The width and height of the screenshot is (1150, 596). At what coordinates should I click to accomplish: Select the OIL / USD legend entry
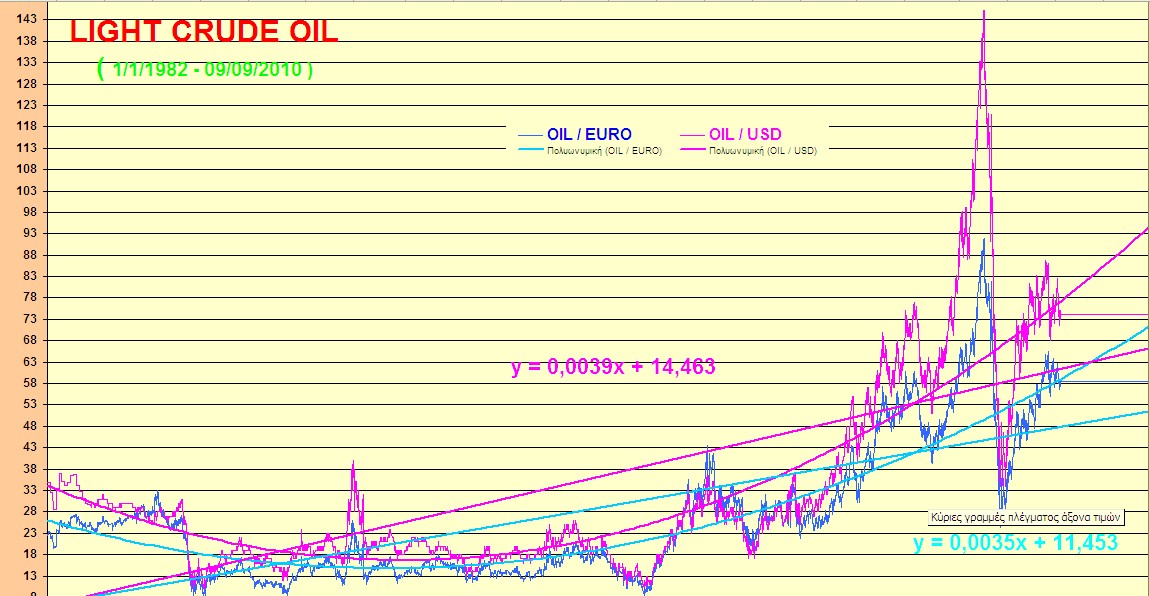[x=748, y=133]
